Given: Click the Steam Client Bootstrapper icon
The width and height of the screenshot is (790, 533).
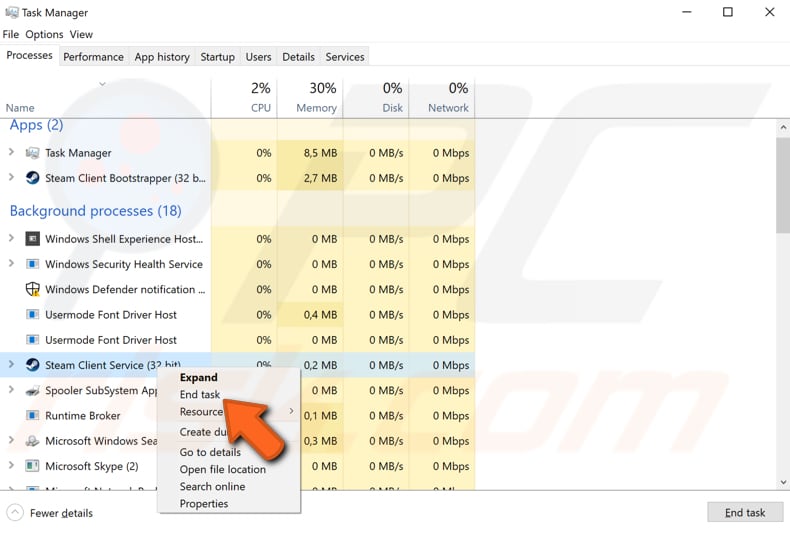Looking at the screenshot, I should pyautogui.click(x=32, y=178).
